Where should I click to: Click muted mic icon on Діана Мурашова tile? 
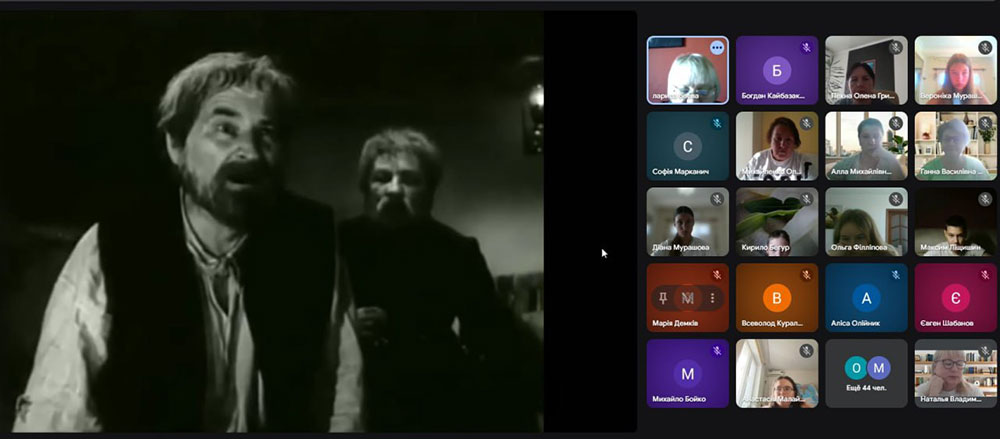[717, 199]
